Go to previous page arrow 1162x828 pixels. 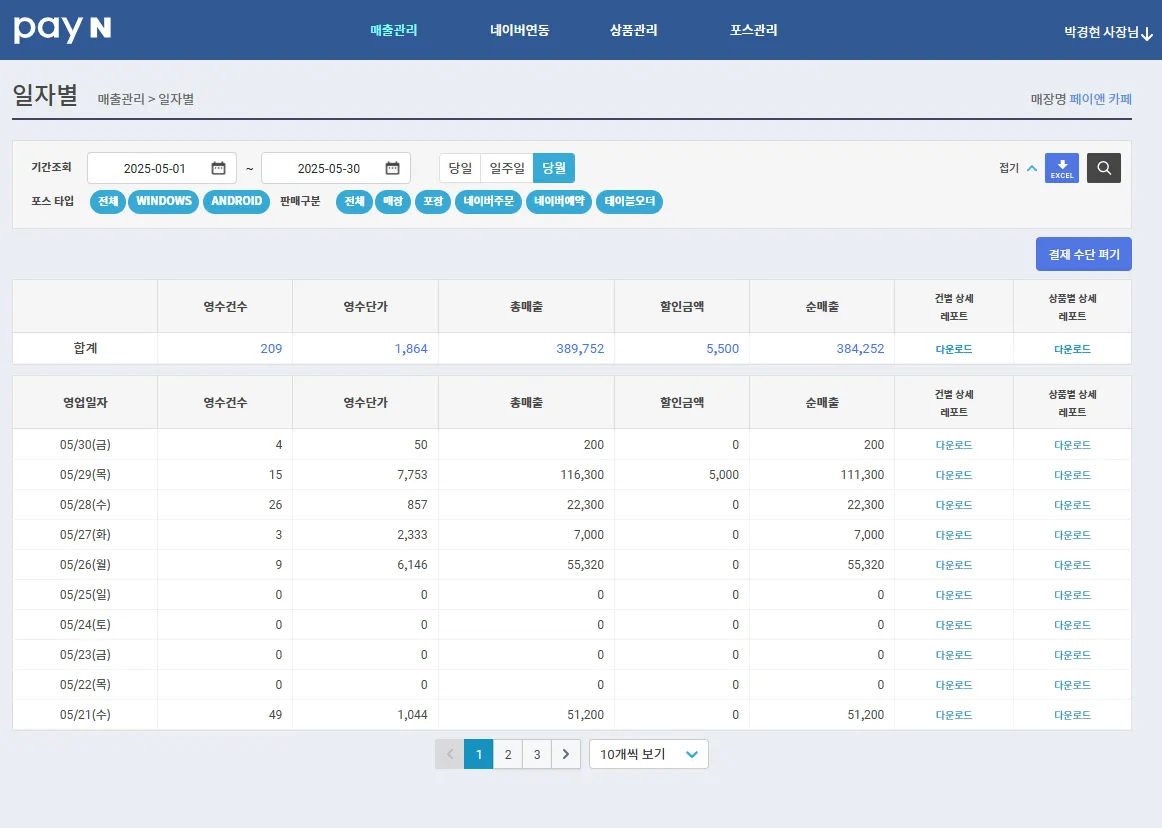[x=449, y=754]
